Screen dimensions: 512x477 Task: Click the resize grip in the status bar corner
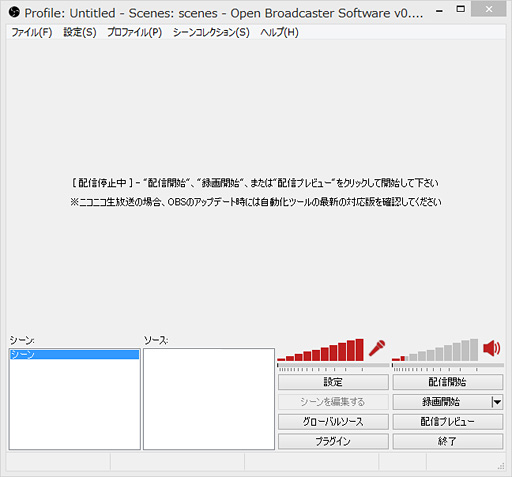pyautogui.click(x=501, y=466)
